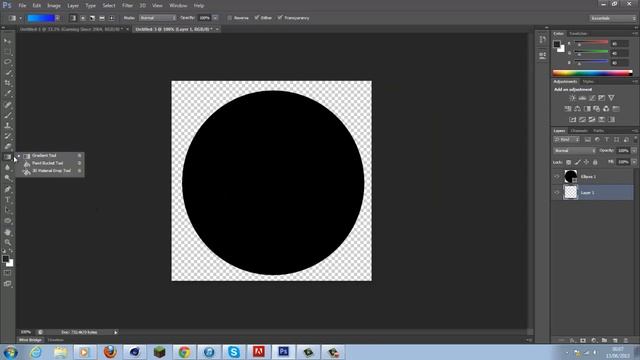The width and height of the screenshot is (640, 360).
Task: Switch to first Untitled document tab
Action: (x=71, y=29)
